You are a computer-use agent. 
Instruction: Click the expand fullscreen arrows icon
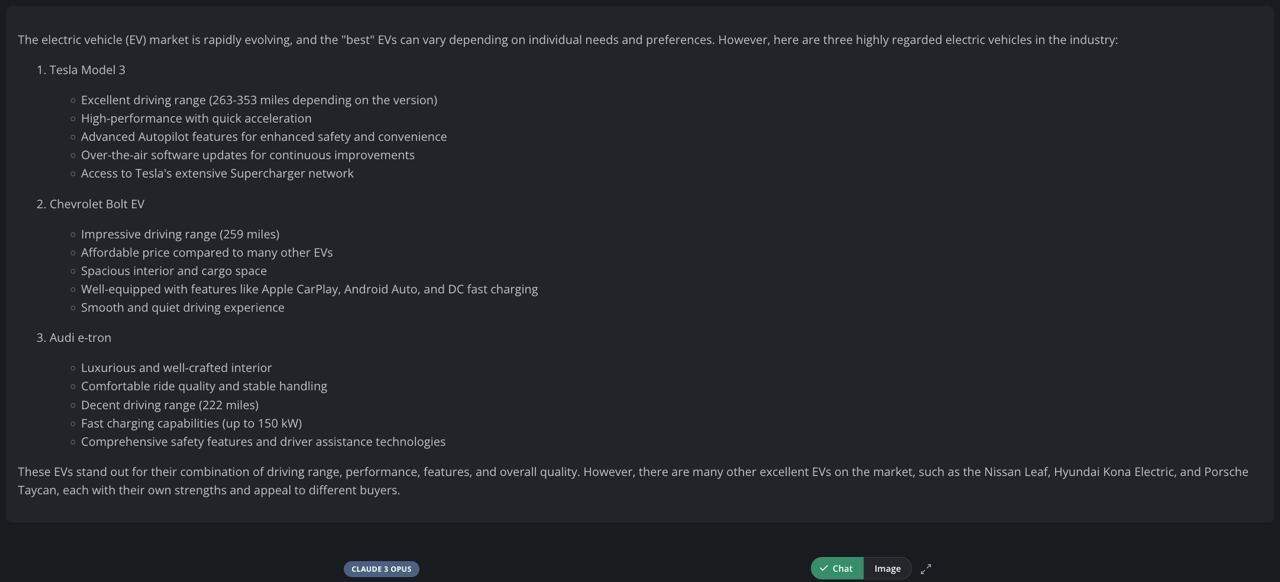click(x=926, y=569)
